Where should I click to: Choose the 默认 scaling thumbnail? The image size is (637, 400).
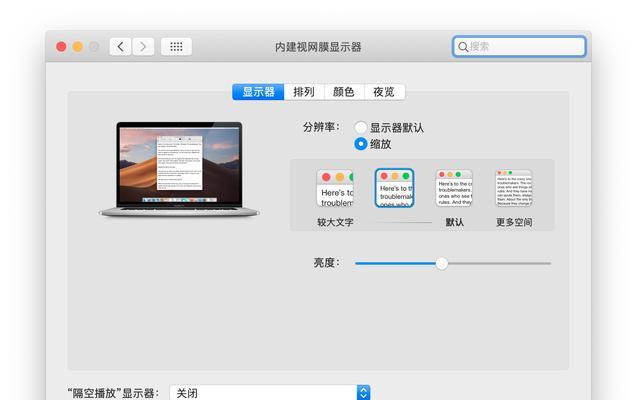(454, 188)
